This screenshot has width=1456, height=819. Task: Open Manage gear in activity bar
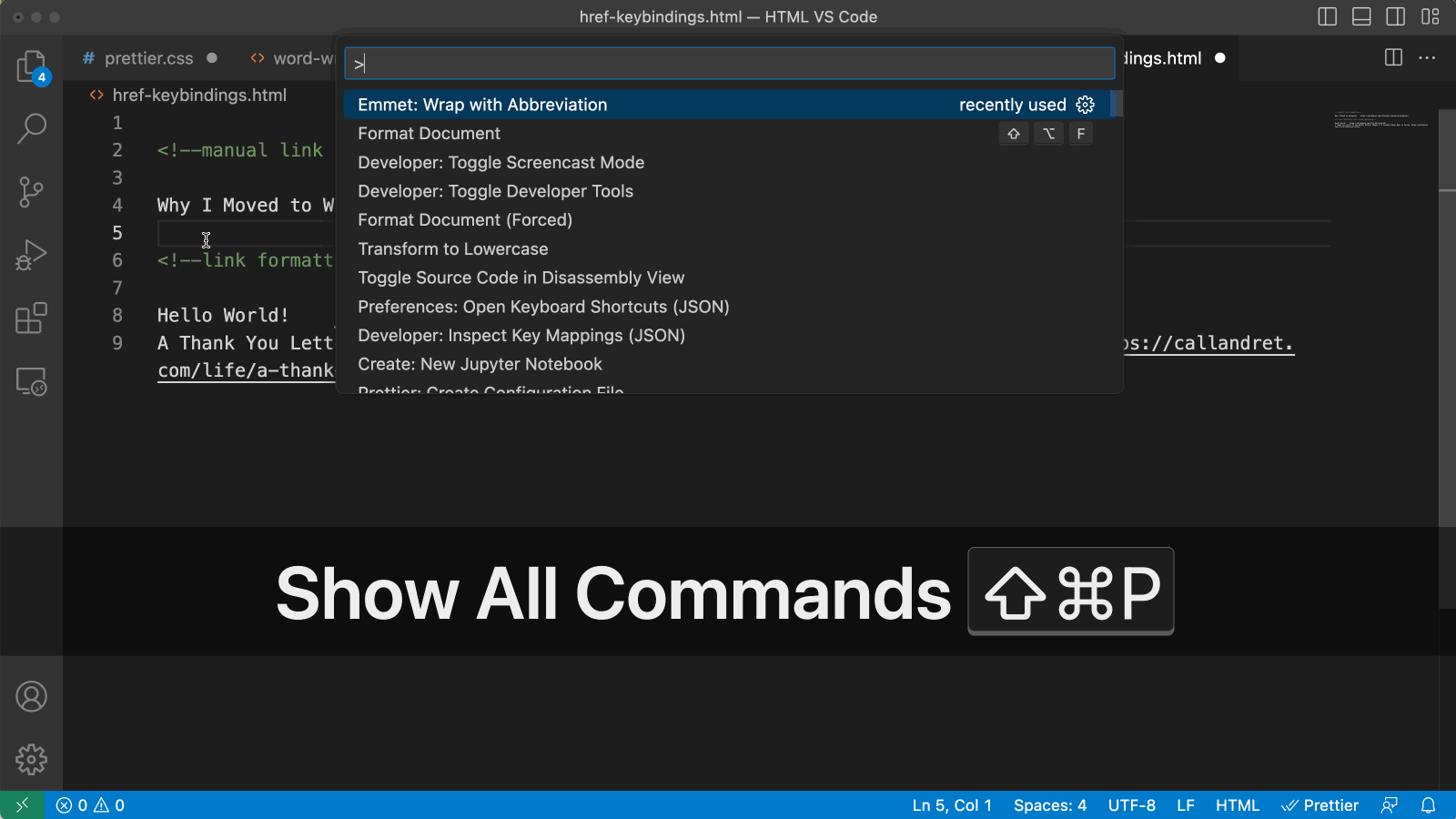pyautogui.click(x=31, y=759)
